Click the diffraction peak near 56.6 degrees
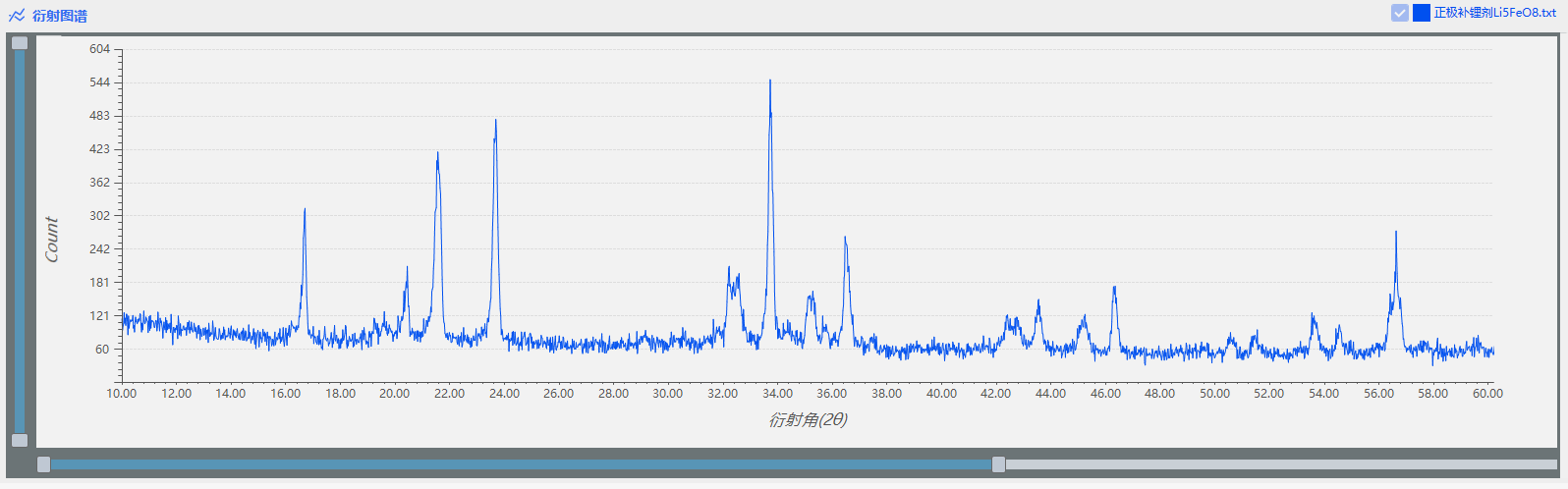The image size is (1568, 489). [1395, 236]
